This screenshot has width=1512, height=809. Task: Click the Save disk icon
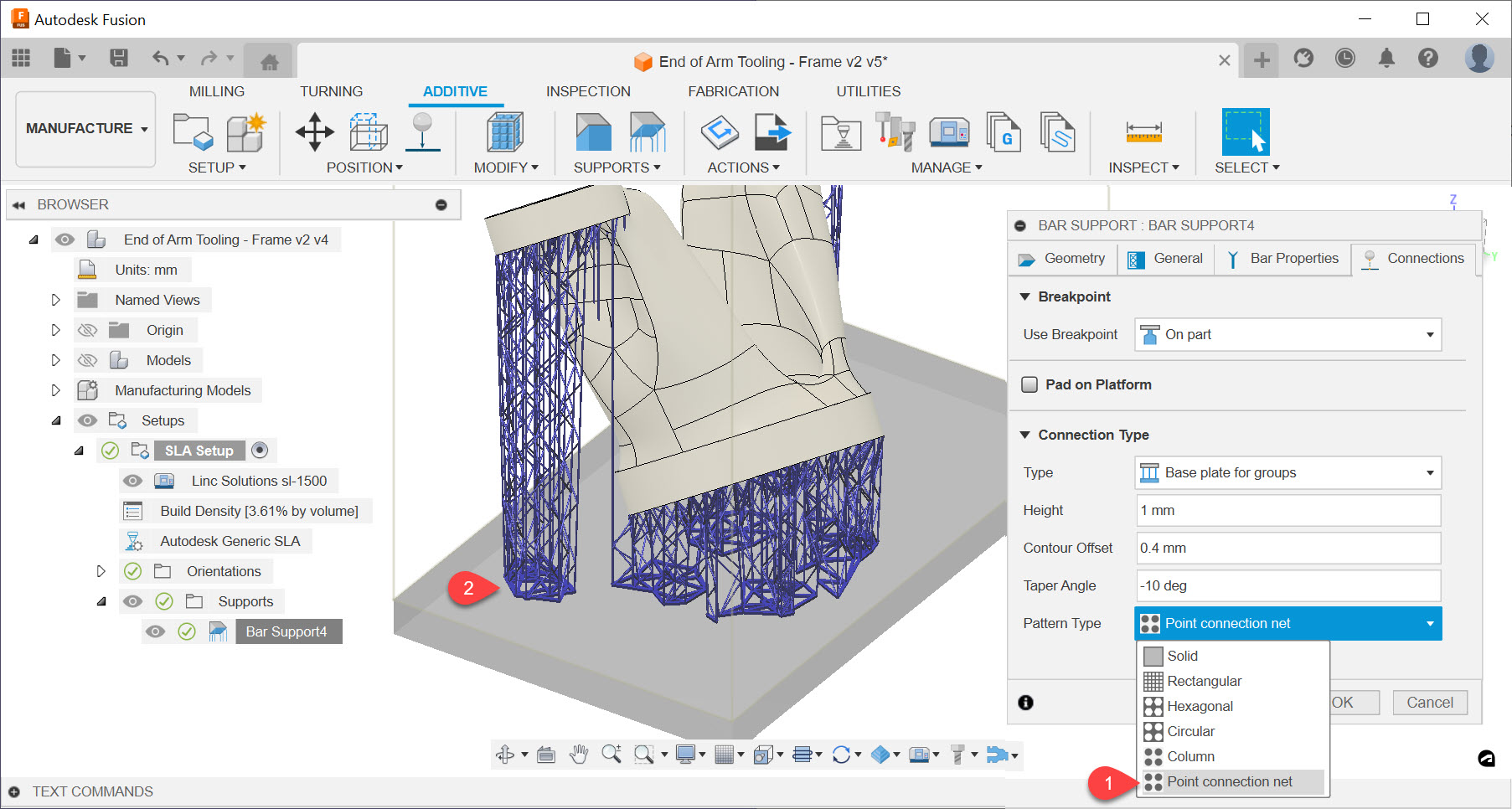pos(119,58)
